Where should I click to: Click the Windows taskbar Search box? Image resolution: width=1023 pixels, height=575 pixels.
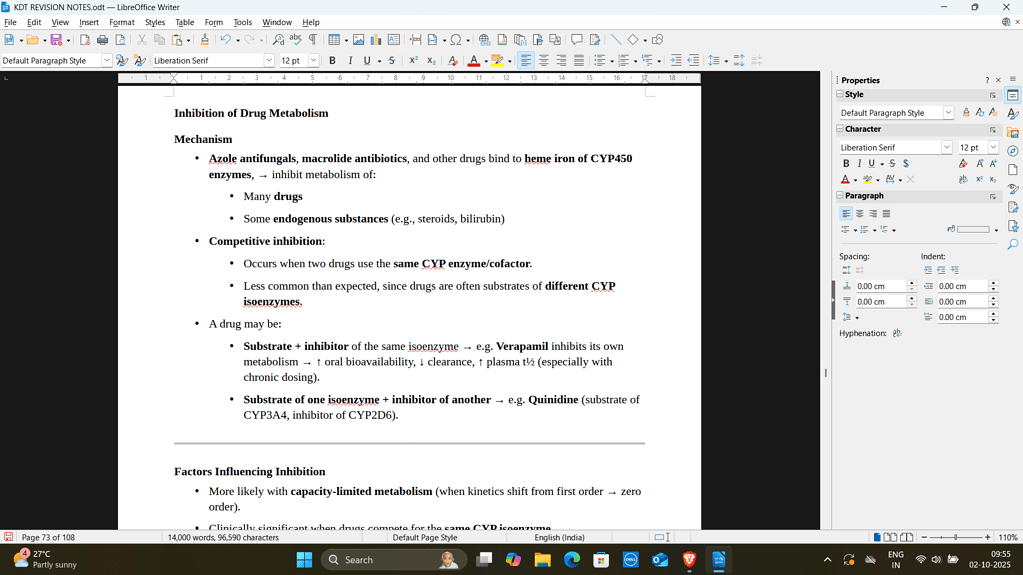click(x=393, y=559)
